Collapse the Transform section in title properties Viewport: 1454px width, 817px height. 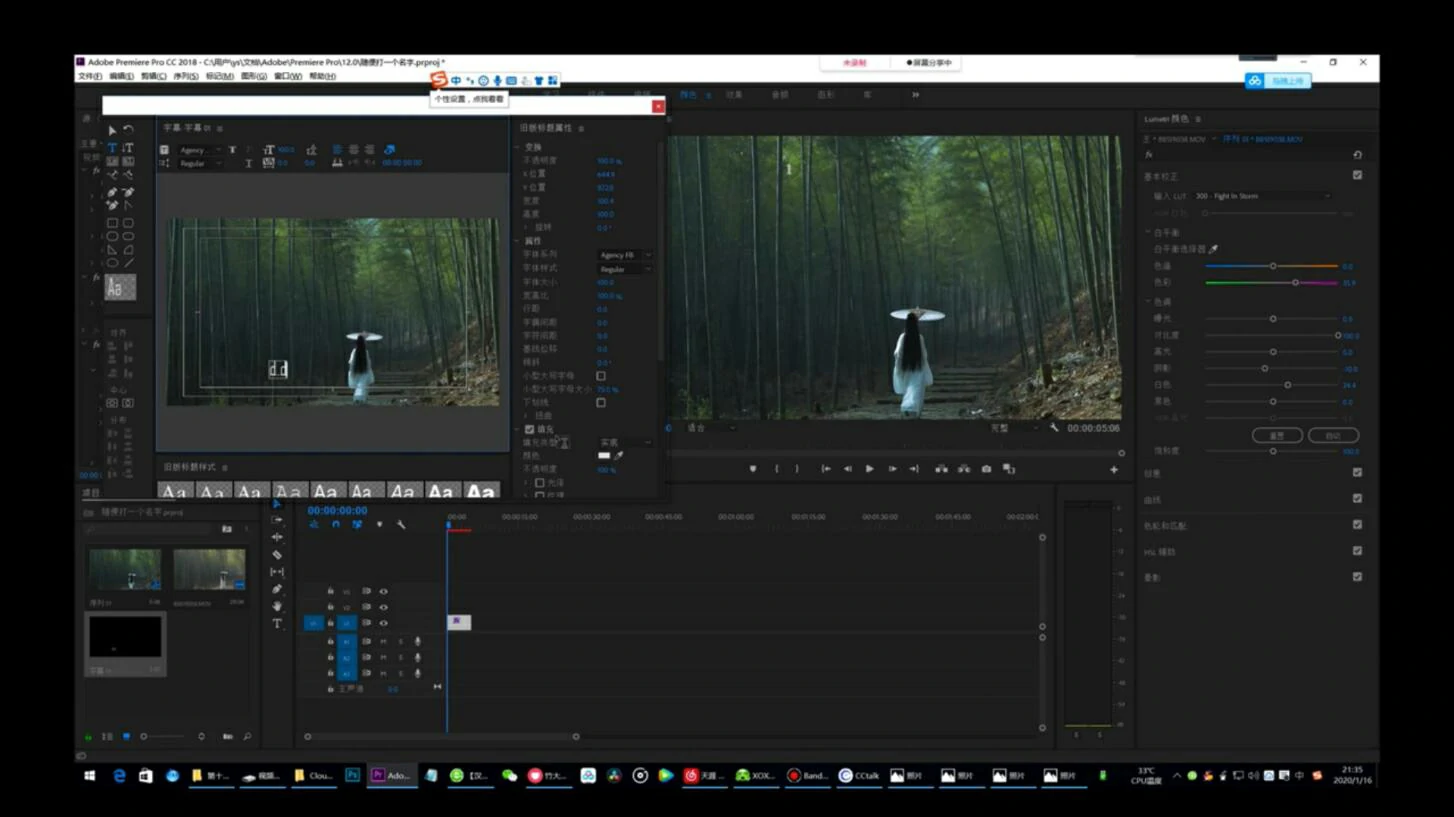tap(518, 147)
